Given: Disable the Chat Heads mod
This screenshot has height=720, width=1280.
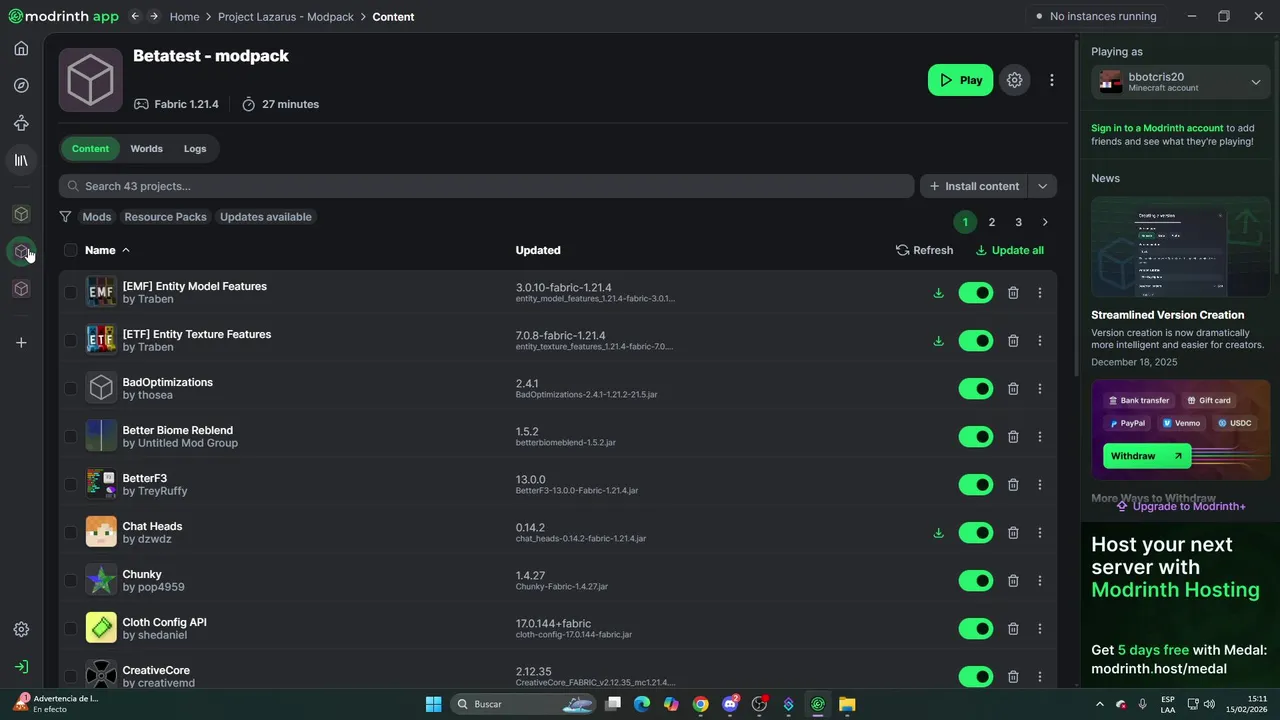Looking at the screenshot, I should tap(976, 533).
